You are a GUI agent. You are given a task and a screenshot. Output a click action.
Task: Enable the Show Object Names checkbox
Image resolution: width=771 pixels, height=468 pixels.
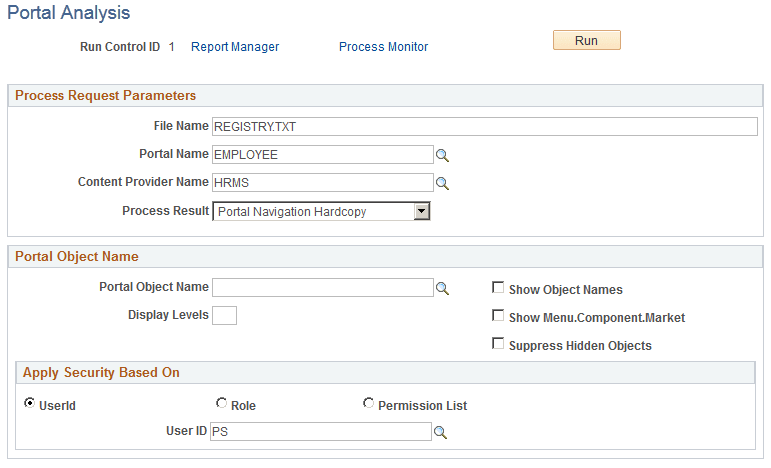pos(498,288)
